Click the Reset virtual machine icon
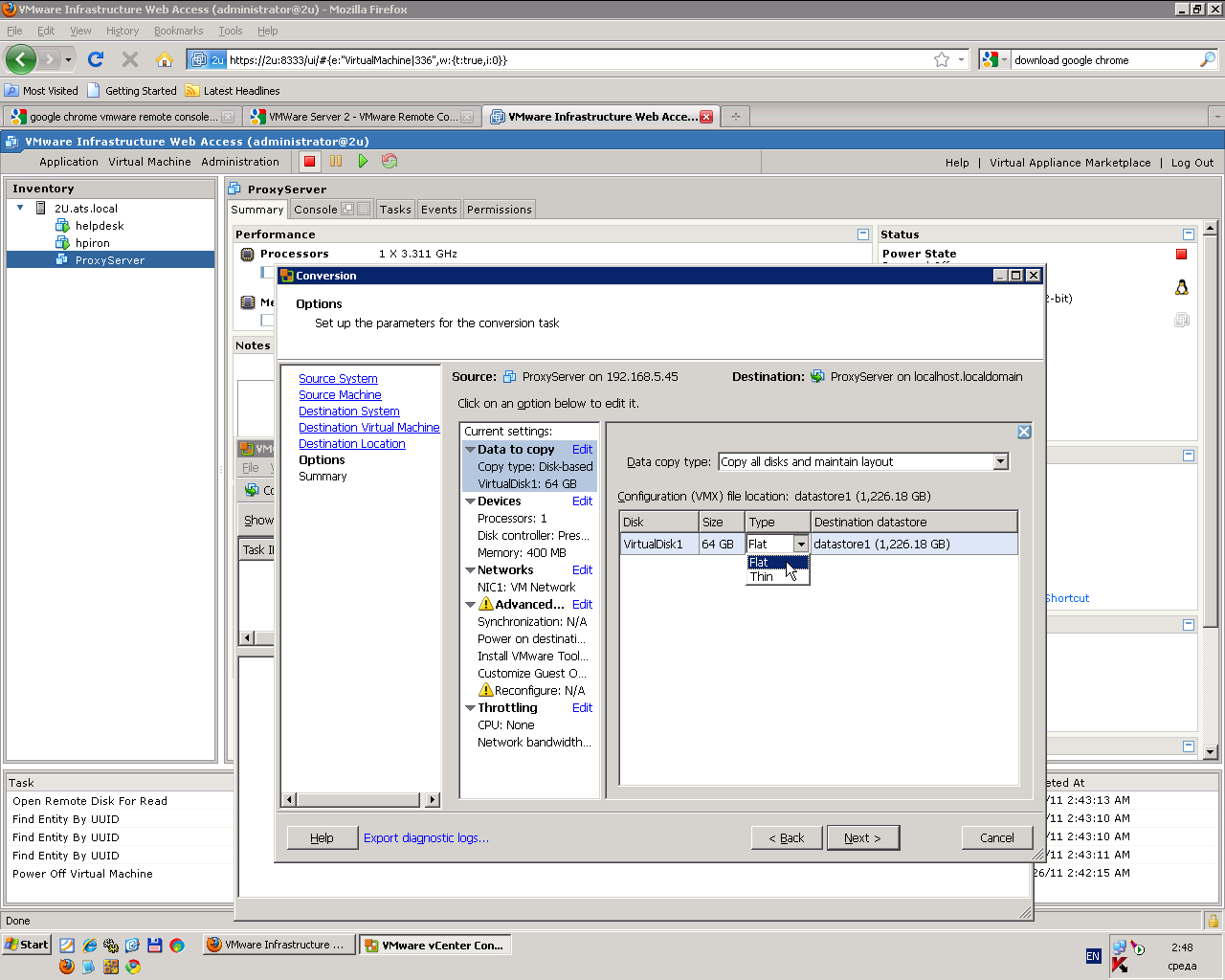Viewport: 1225px width, 980px height. (390, 162)
